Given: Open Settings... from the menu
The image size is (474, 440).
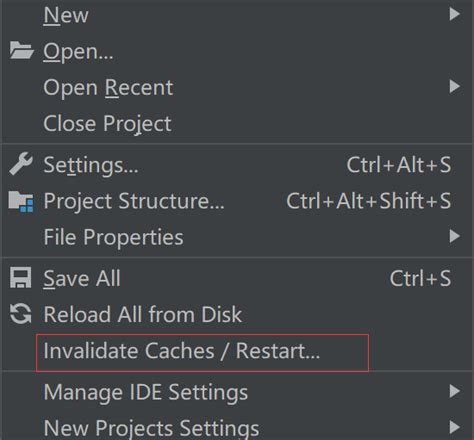Looking at the screenshot, I should pos(237,165).
